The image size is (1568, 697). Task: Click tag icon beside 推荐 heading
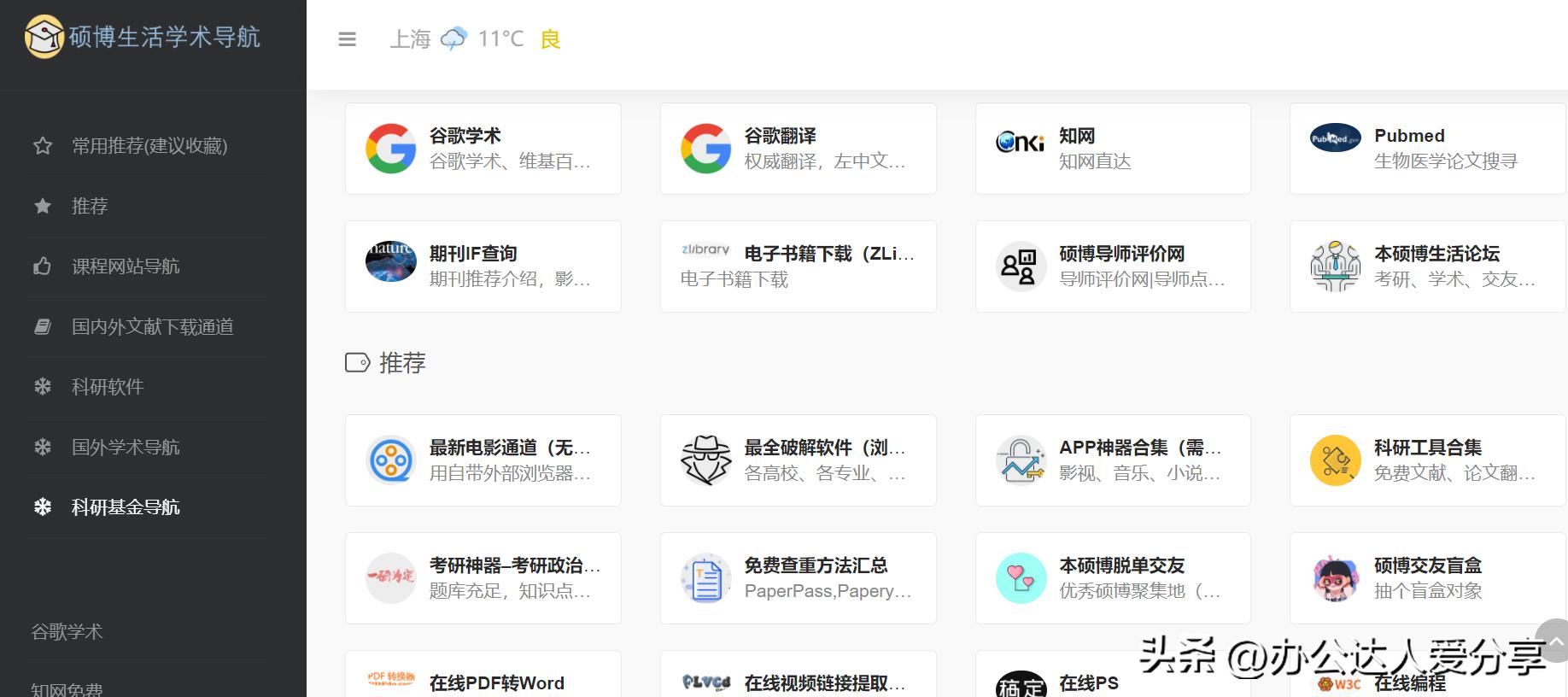357,363
